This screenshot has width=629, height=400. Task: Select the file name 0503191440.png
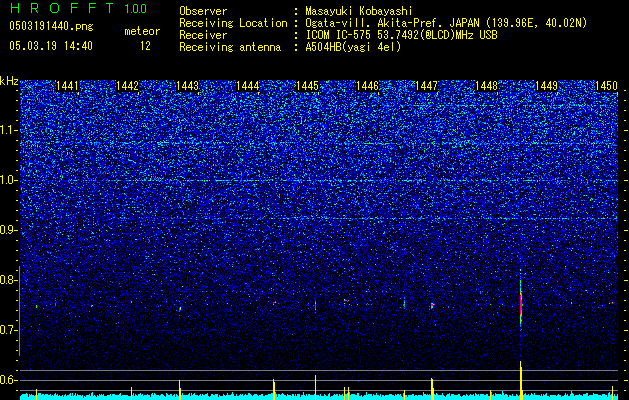(x=51, y=26)
